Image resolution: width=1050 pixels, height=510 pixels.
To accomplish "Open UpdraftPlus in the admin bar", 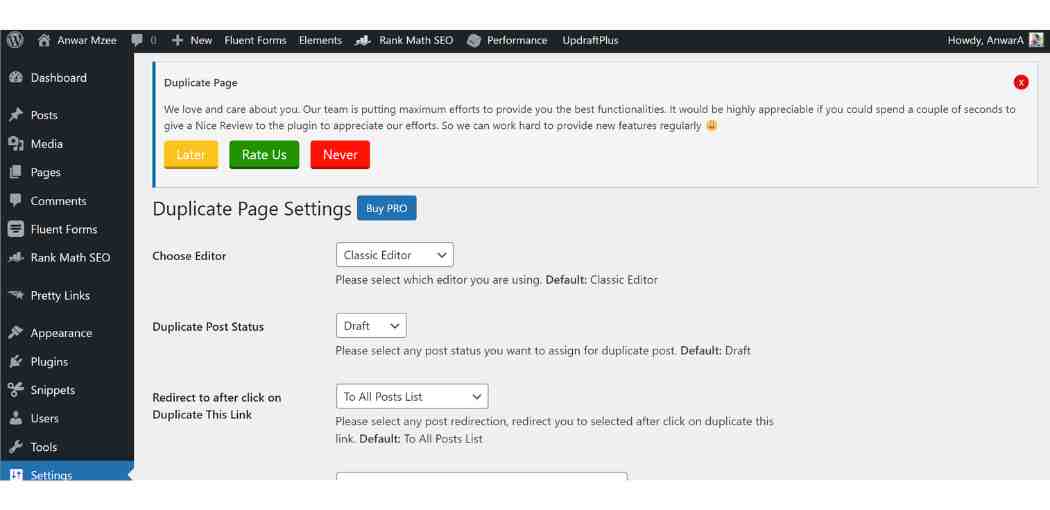I will (590, 40).
